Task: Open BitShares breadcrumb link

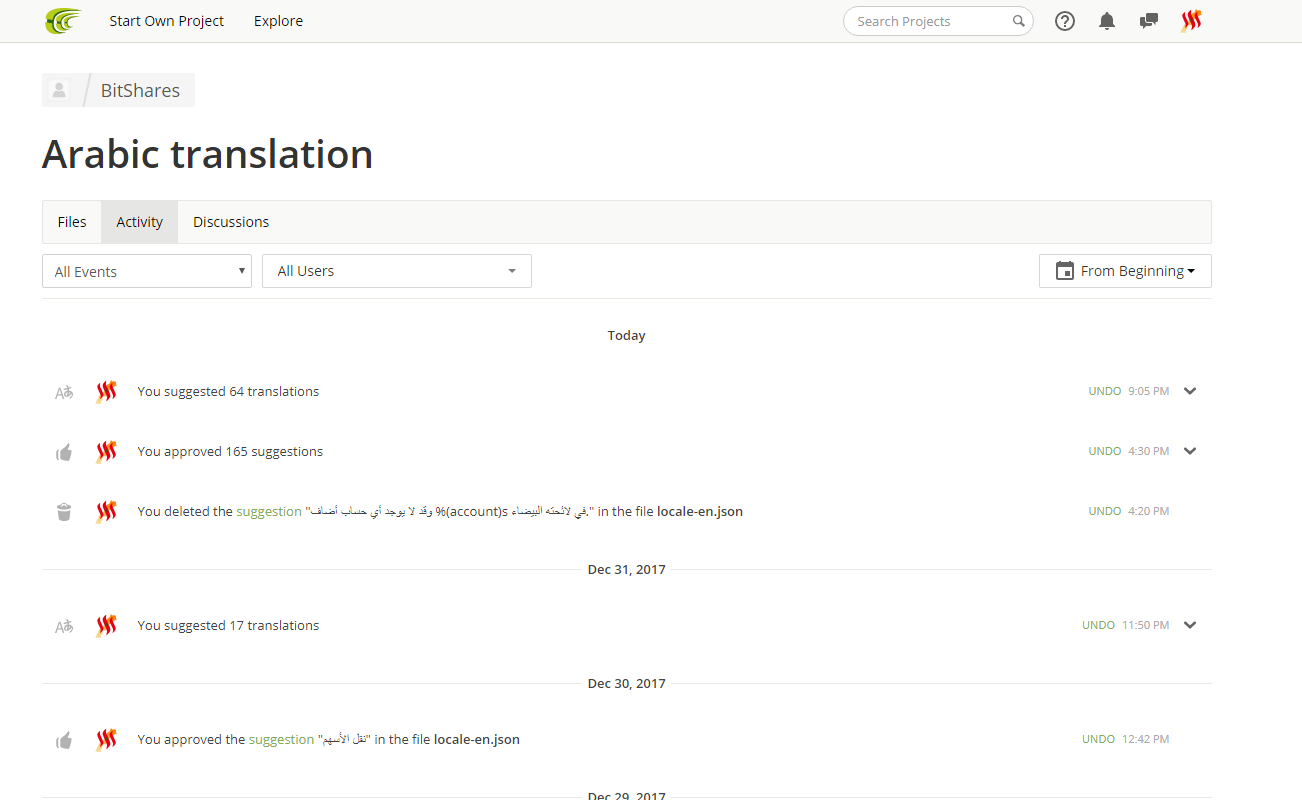Action: [140, 90]
